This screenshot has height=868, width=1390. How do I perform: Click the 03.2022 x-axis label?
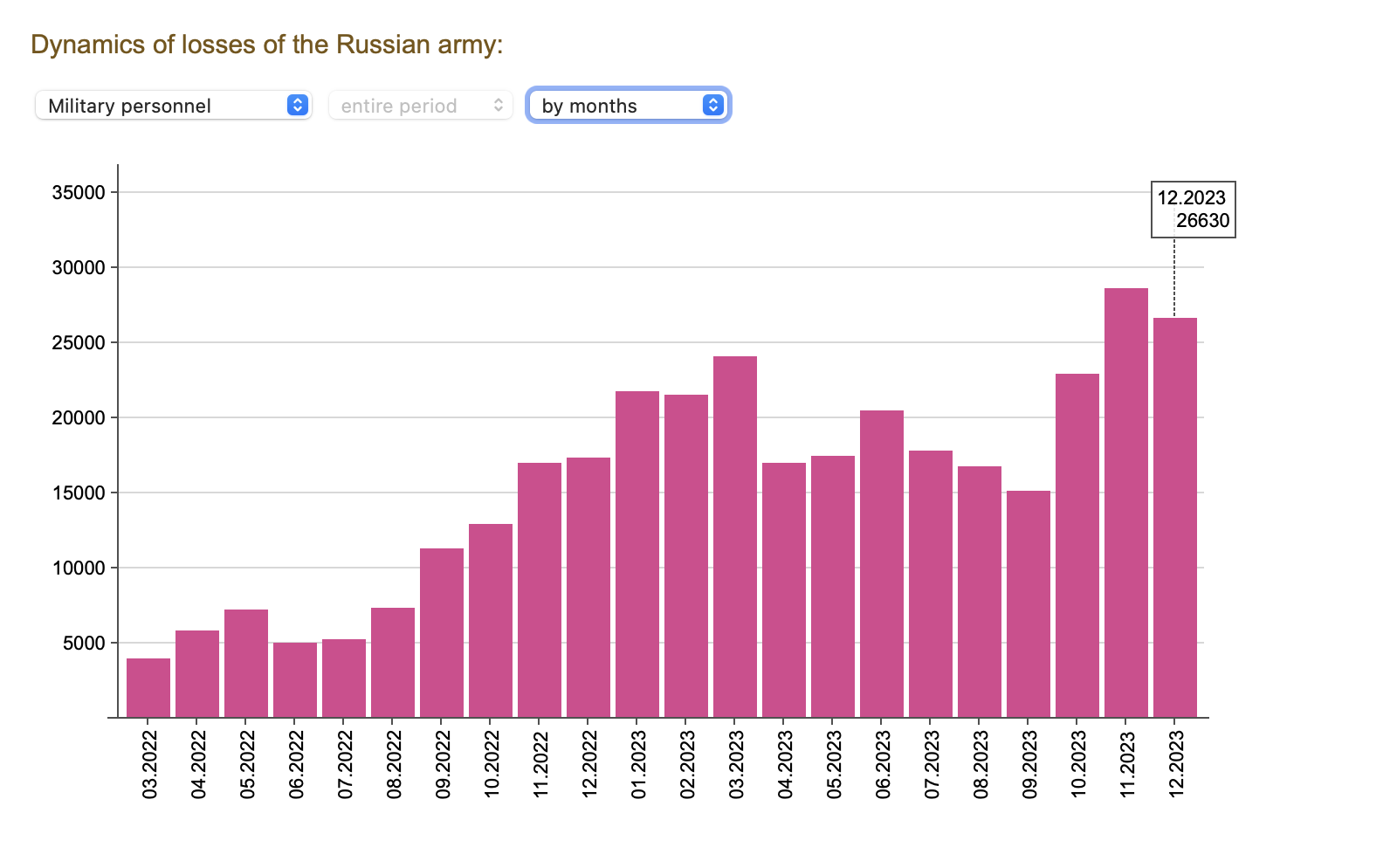[x=149, y=765]
